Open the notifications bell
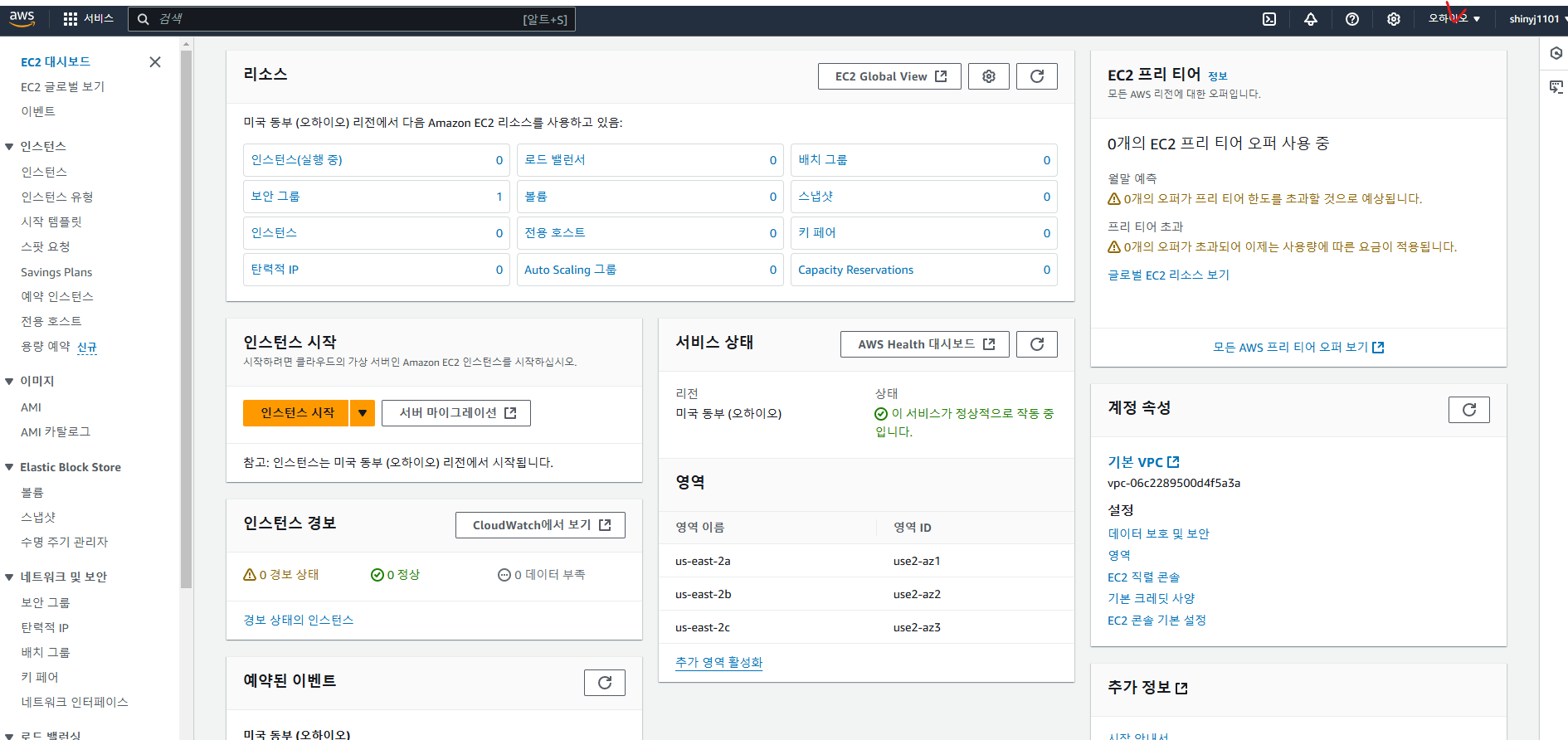1568x740 pixels. [x=1311, y=19]
